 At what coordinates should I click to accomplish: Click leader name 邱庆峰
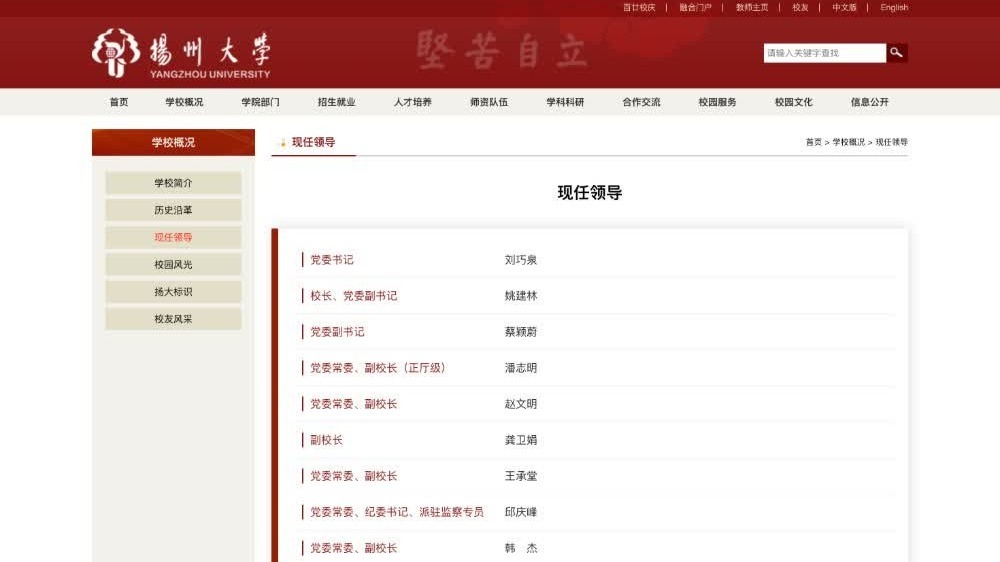point(520,512)
